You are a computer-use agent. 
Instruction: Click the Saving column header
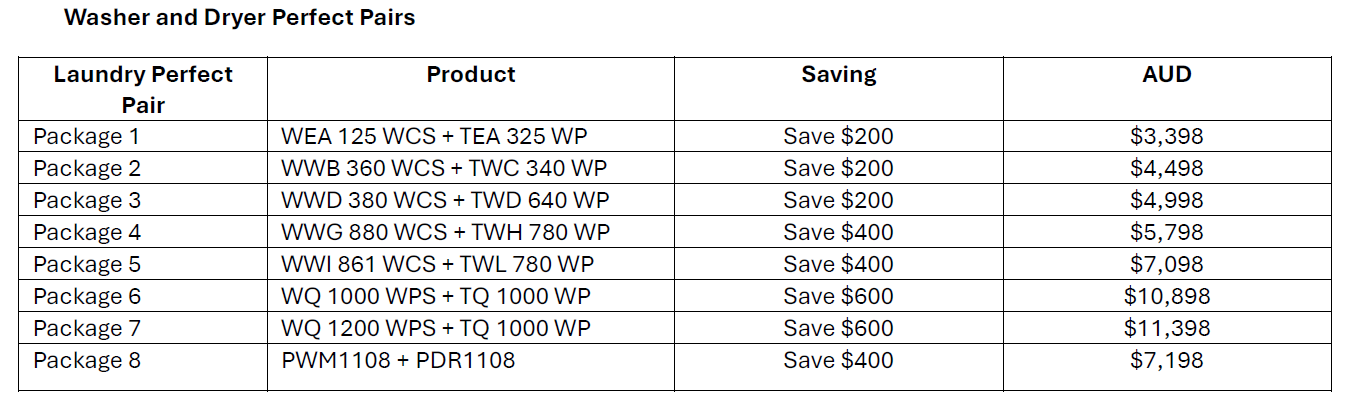click(839, 74)
